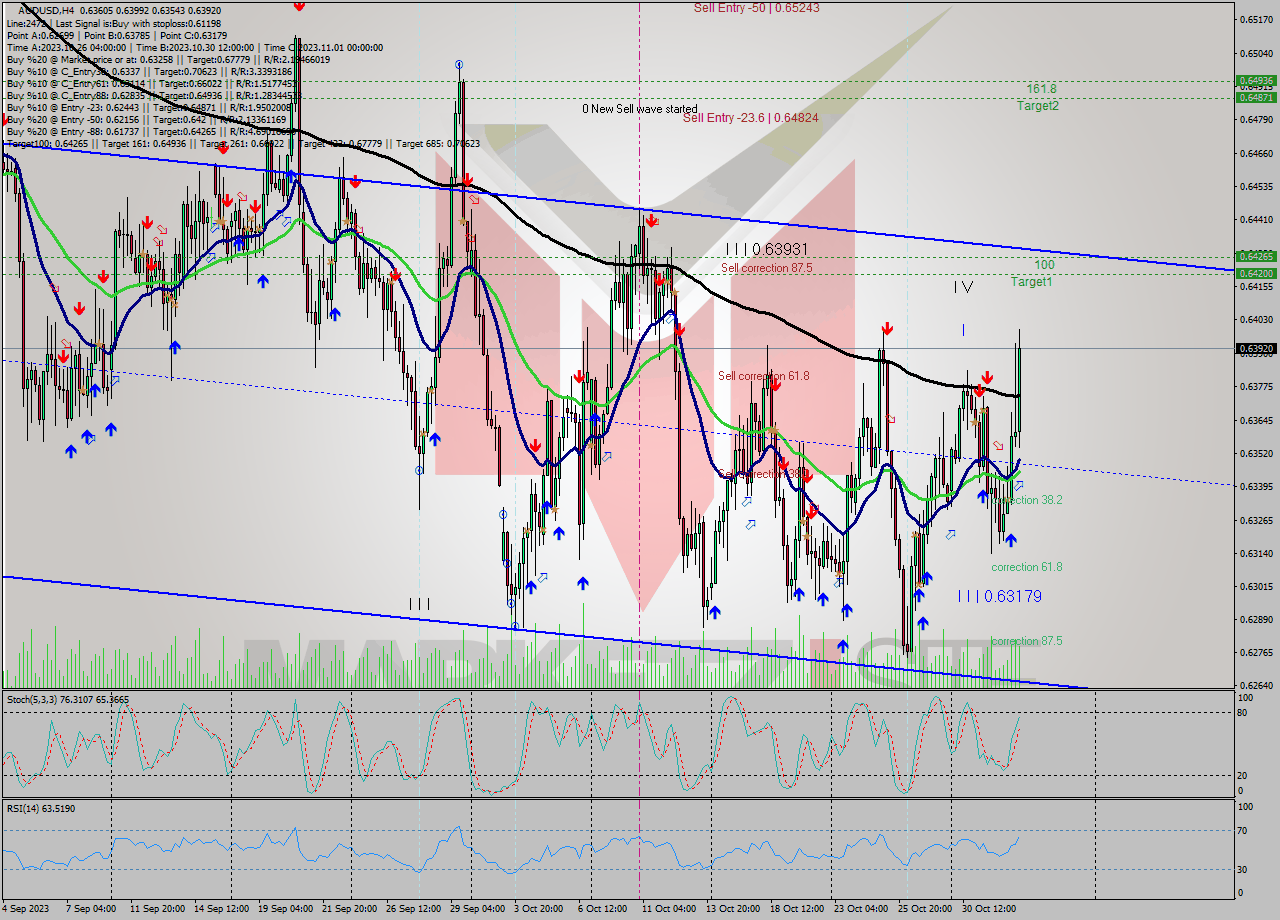Viewport: 1280px width, 920px height.
Task: Click the 30 Oct 12:00 time label
Action: point(989,909)
